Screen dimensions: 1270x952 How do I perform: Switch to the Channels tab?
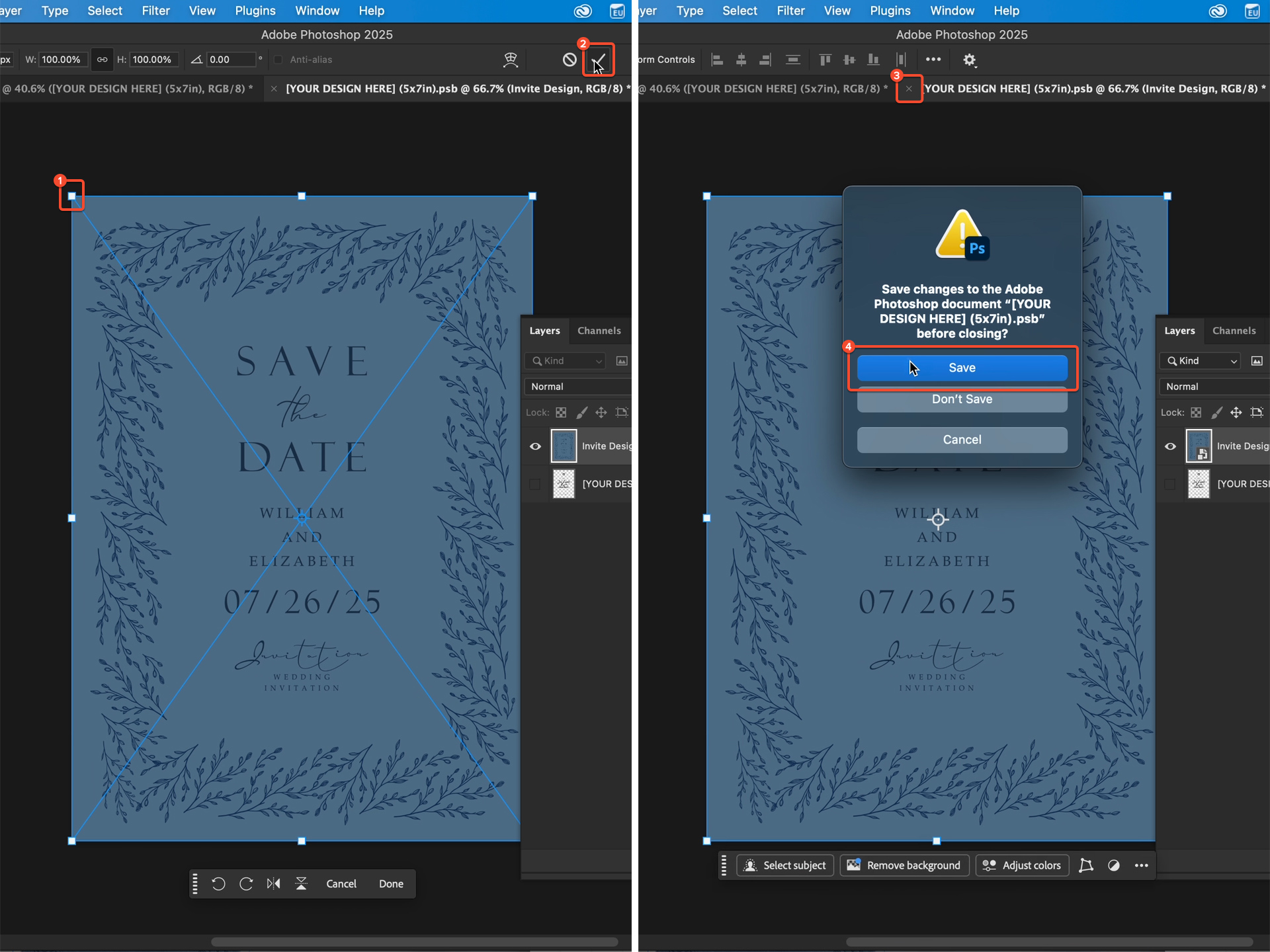[x=599, y=331]
